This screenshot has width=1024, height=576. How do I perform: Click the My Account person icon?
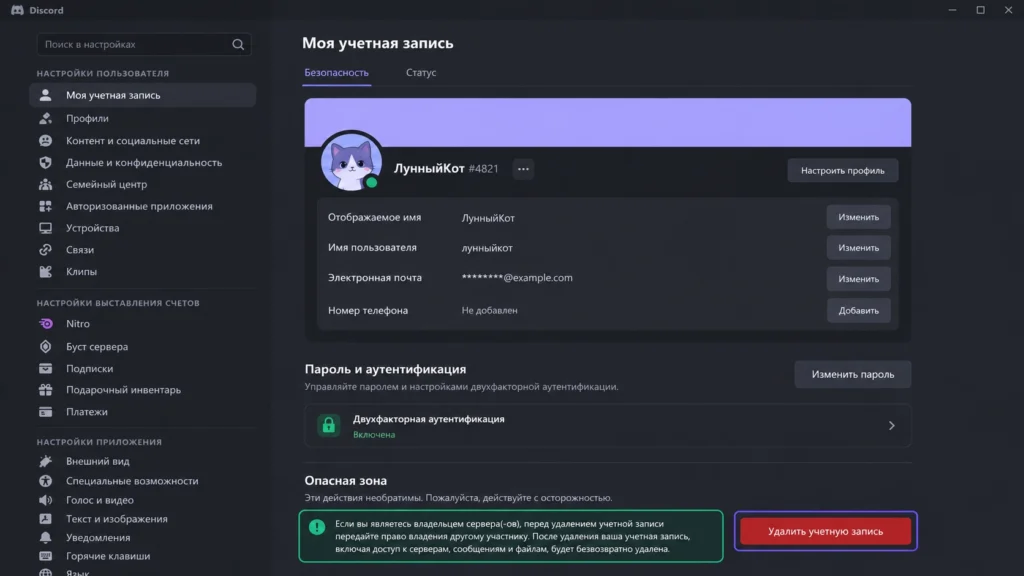point(45,95)
